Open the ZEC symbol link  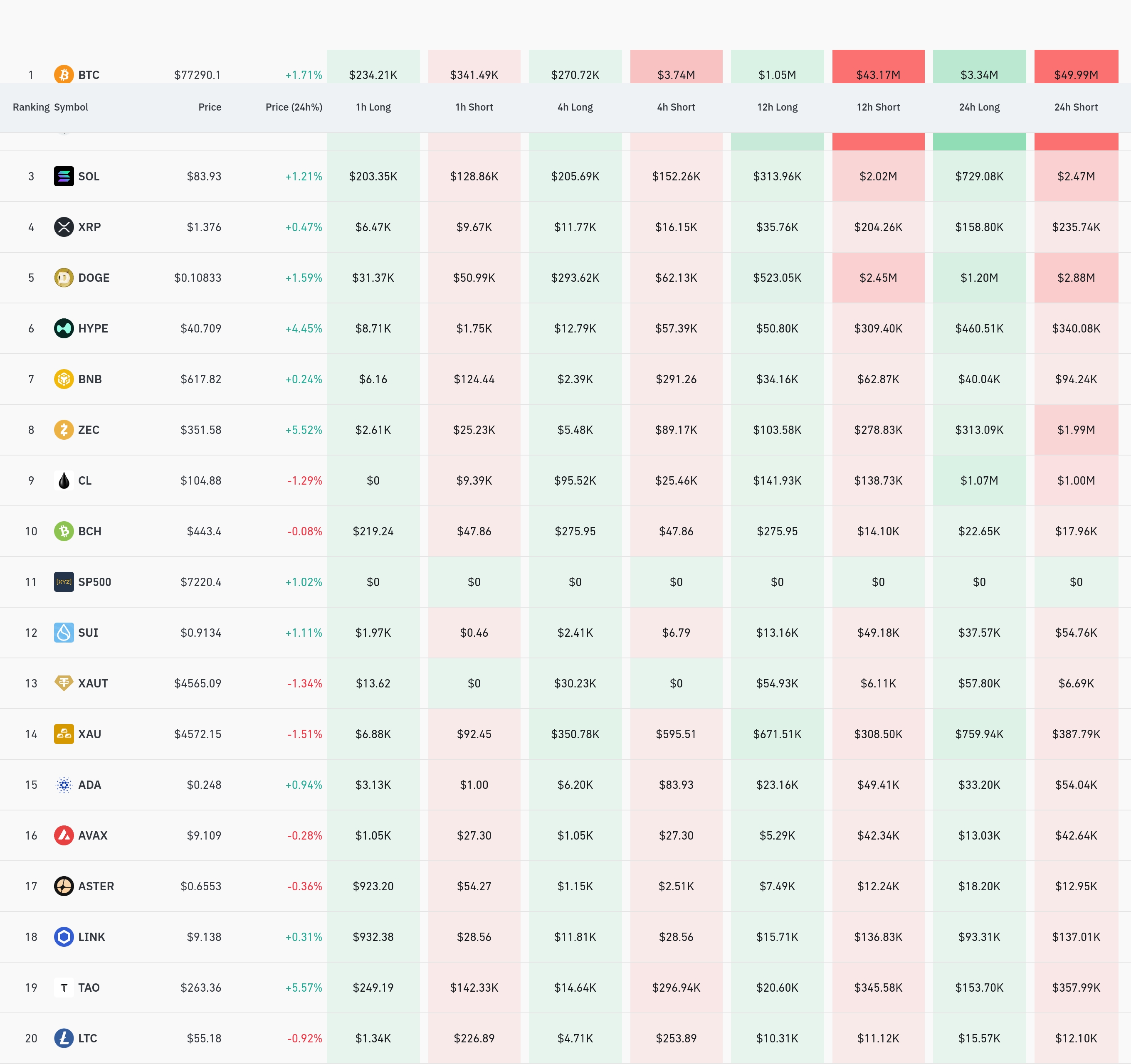89,429
